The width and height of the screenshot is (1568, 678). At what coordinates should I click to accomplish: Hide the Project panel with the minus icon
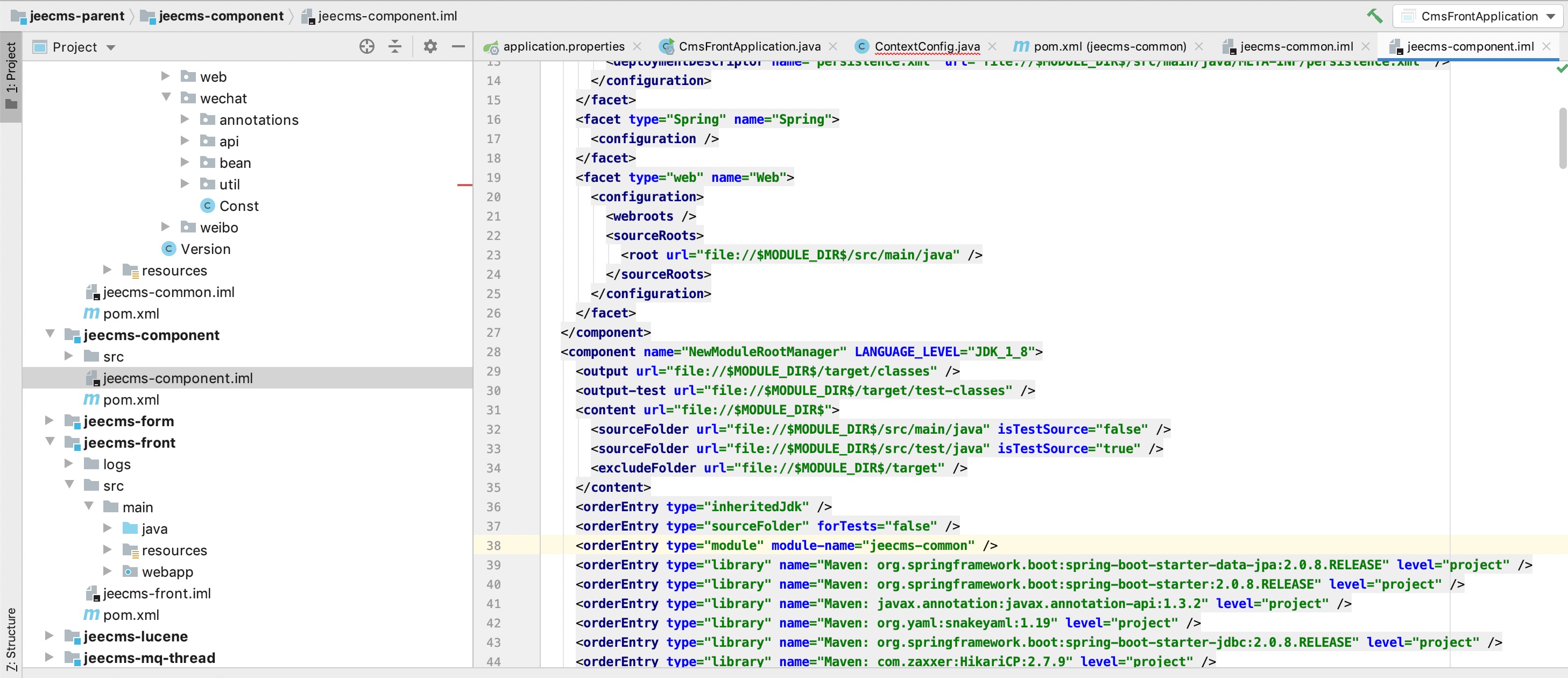click(458, 47)
